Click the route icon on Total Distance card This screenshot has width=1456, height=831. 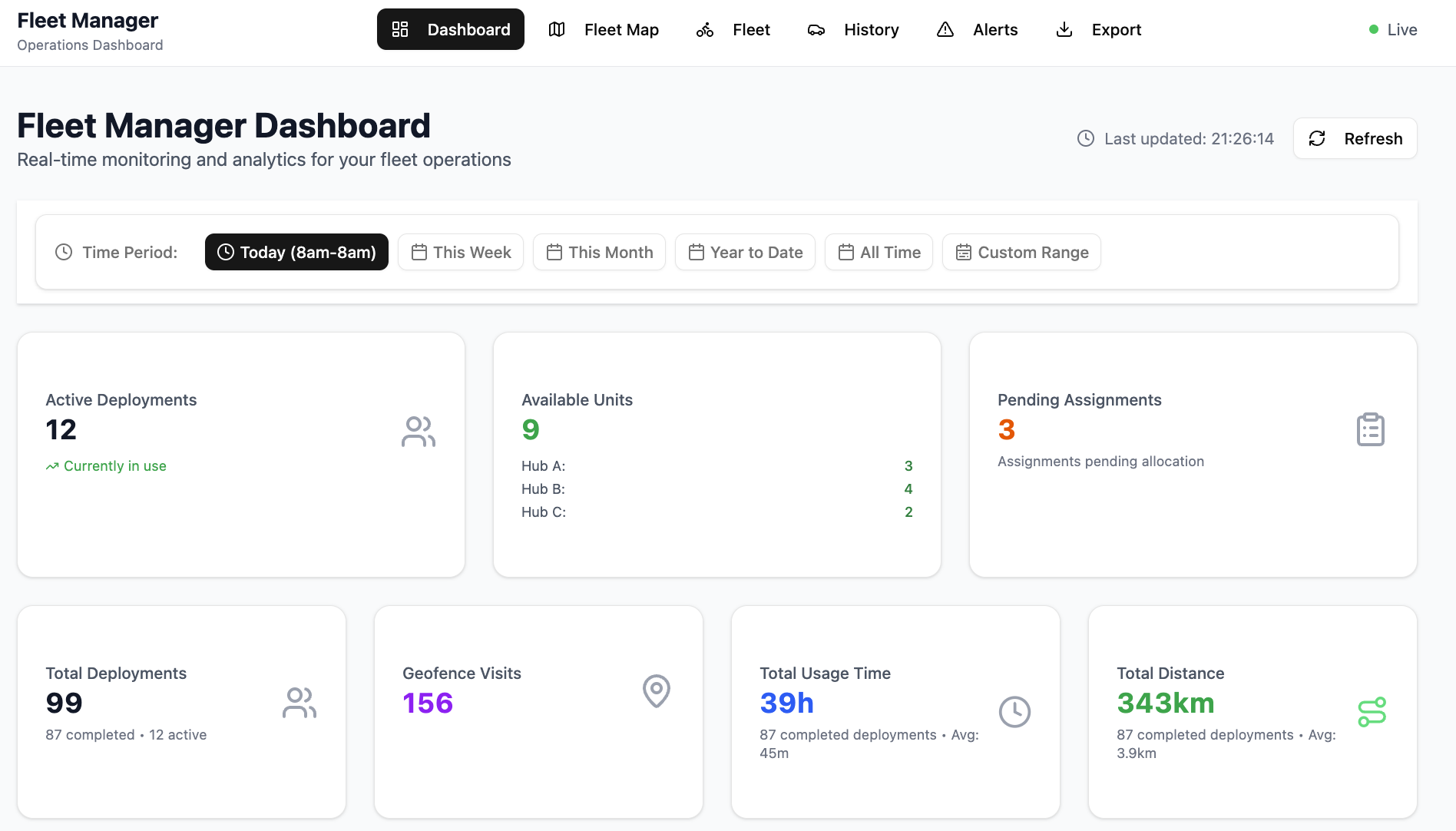(1373, 711)
